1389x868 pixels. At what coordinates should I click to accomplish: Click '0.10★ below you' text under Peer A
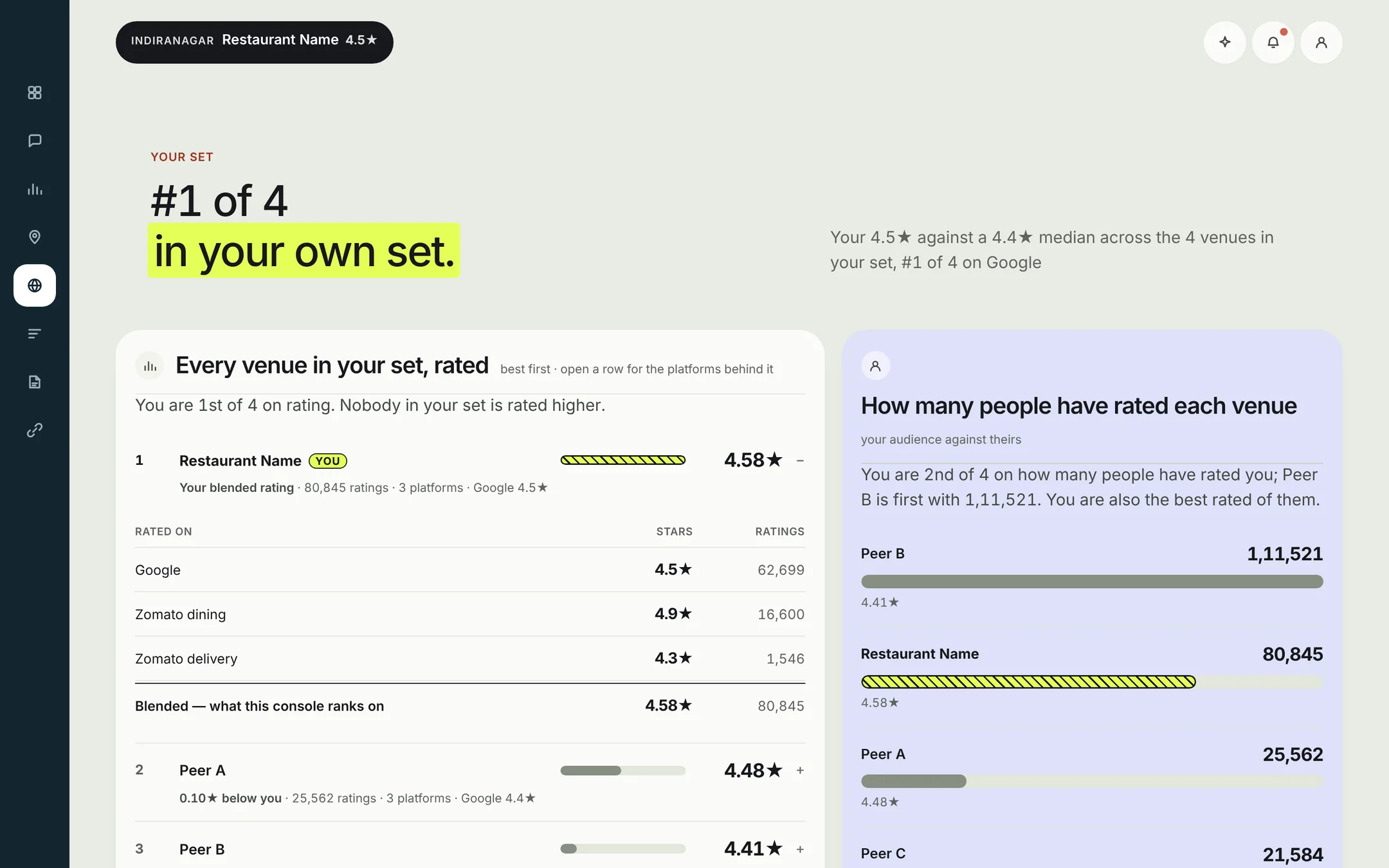point(230,798)
